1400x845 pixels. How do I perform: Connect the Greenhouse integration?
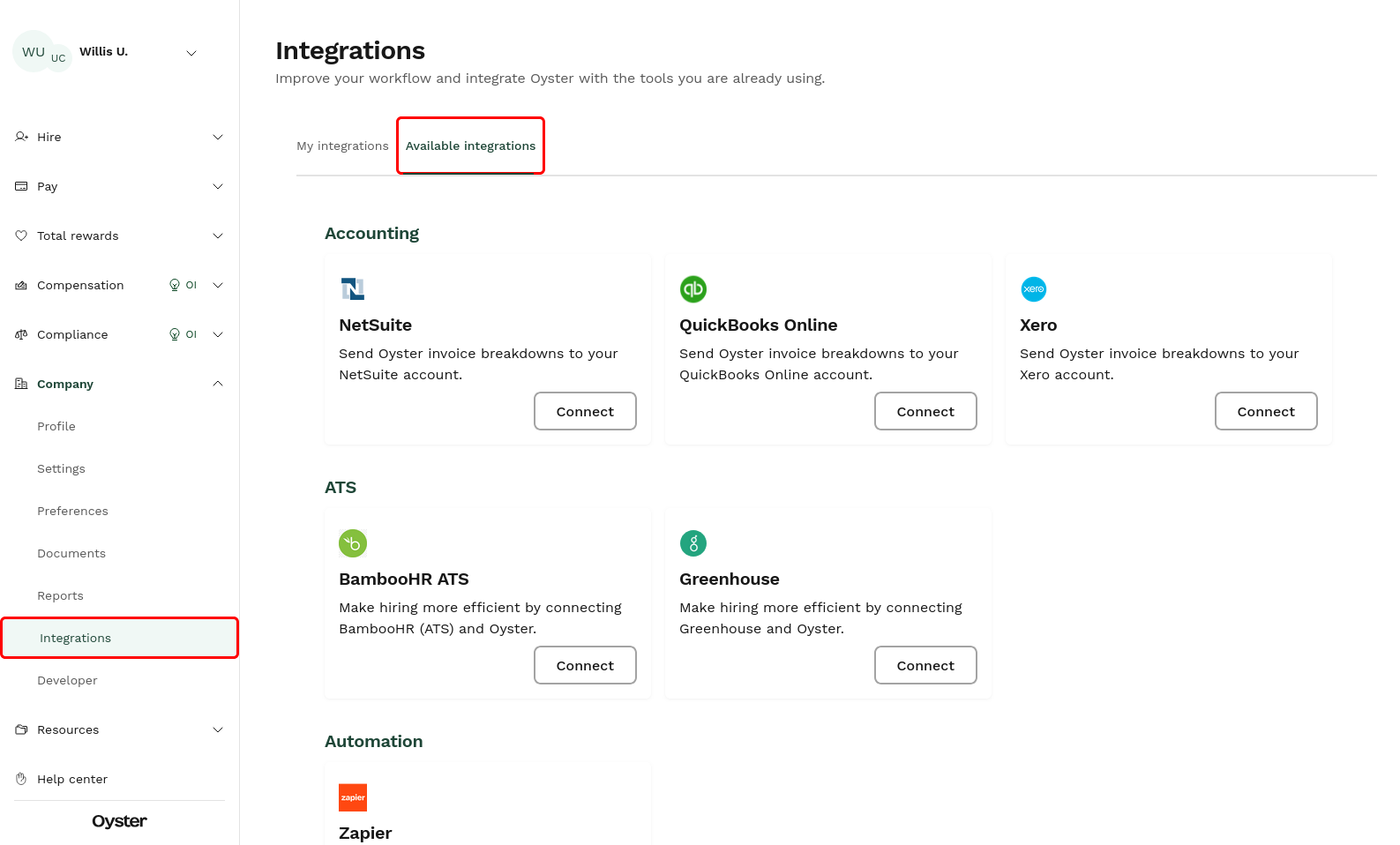pyautogui.click(x=925, y=665)
